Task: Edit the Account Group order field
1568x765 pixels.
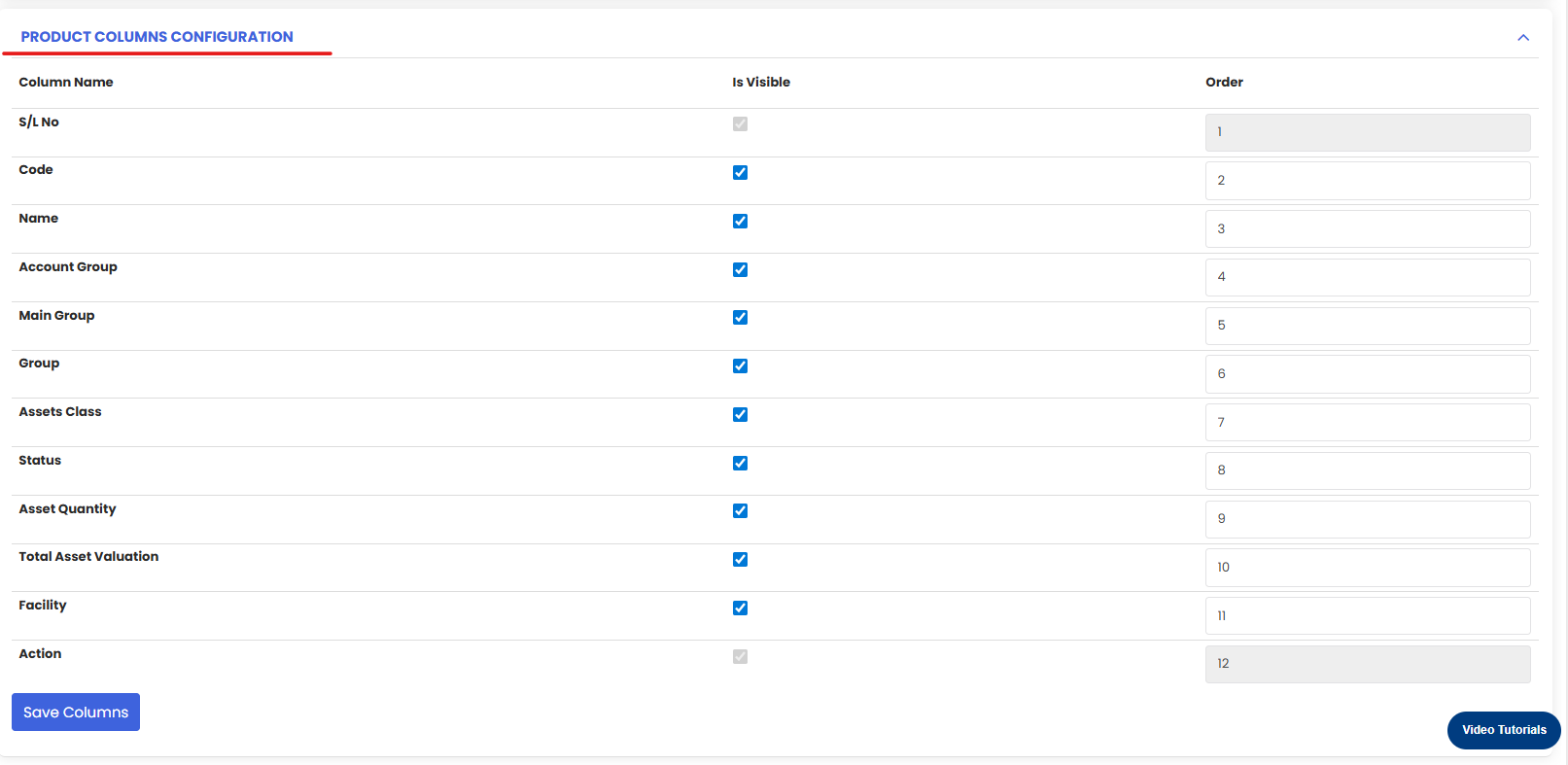Action: coord(1368,277)
